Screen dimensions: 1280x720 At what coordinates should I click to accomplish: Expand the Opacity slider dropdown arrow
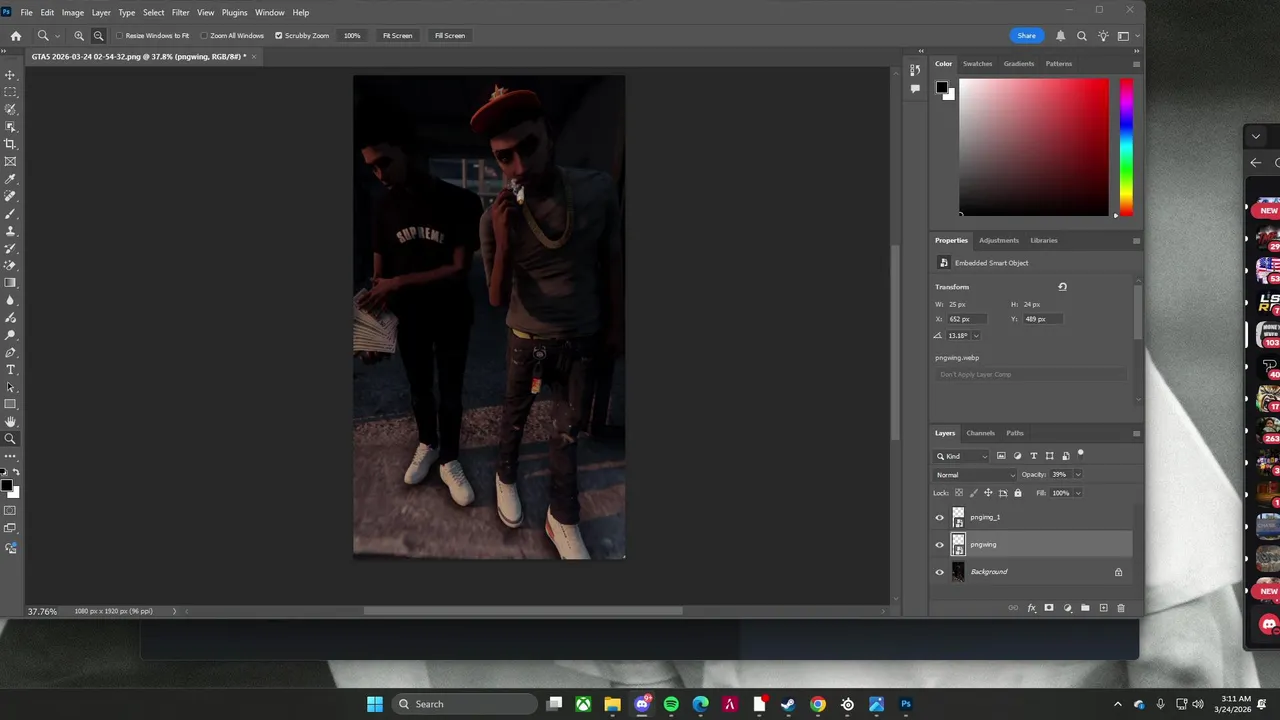[1077, 475]
